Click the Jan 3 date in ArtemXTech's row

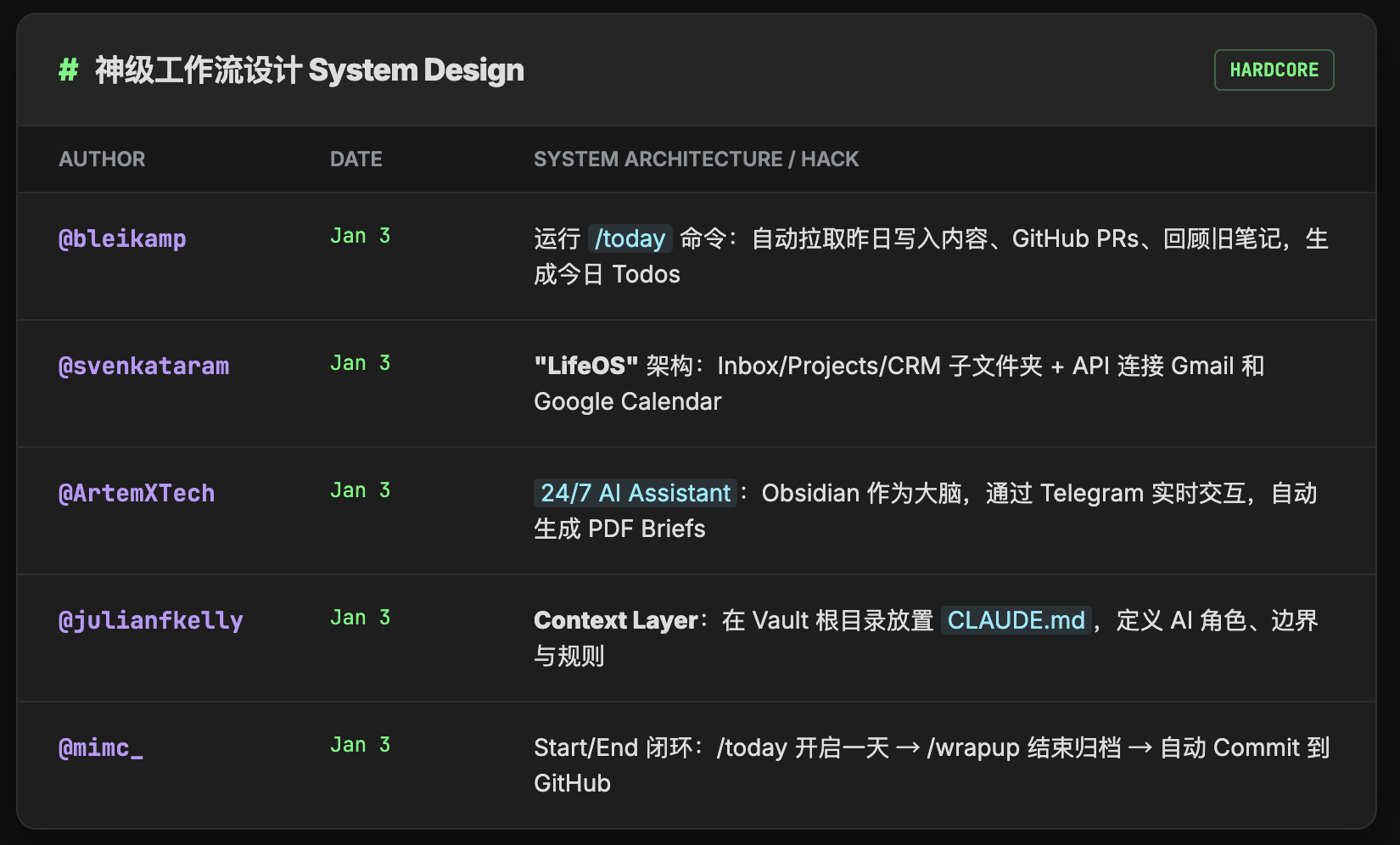coord(360,490)
